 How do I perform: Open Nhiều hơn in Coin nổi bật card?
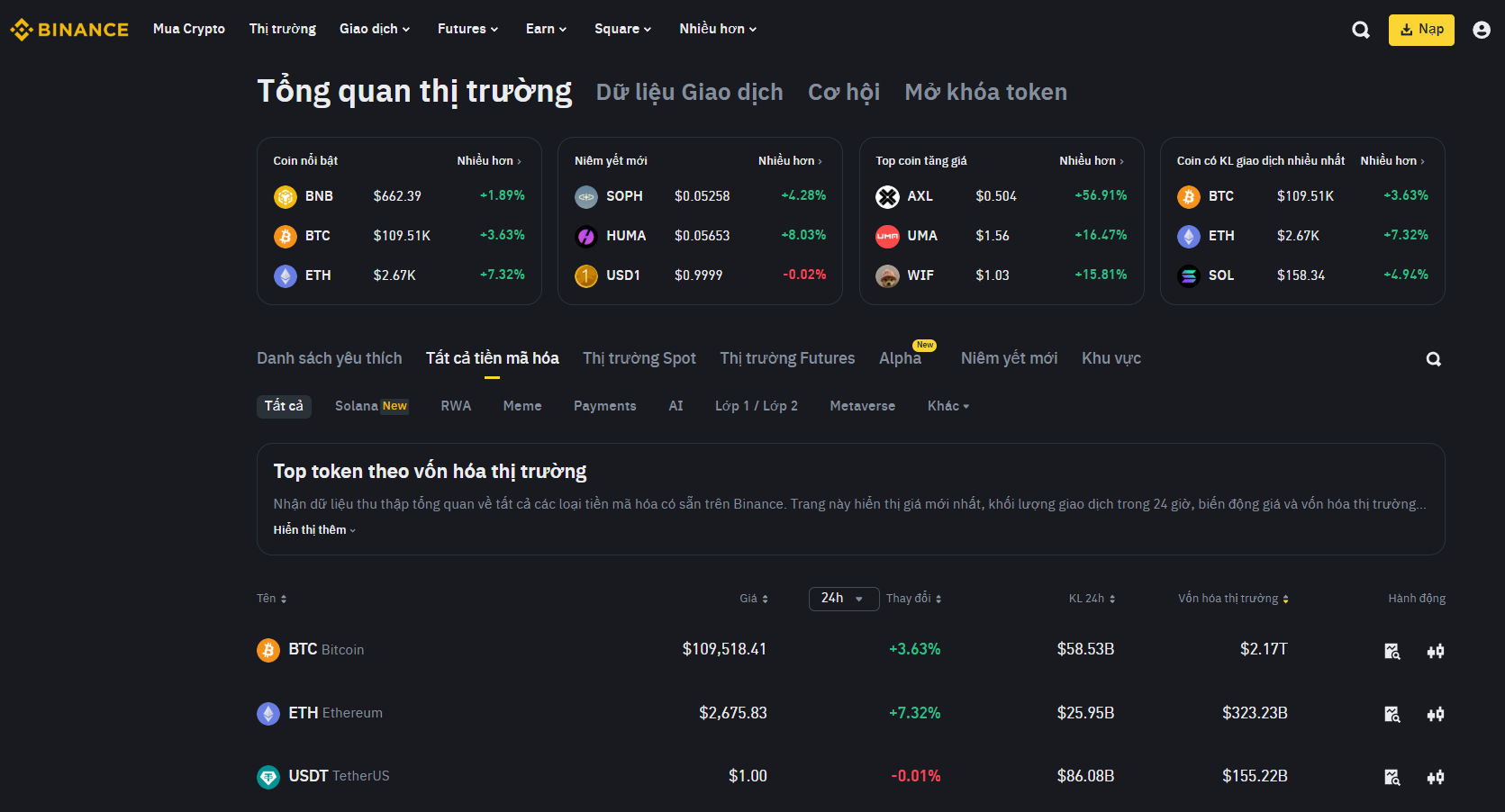(489, 161)
